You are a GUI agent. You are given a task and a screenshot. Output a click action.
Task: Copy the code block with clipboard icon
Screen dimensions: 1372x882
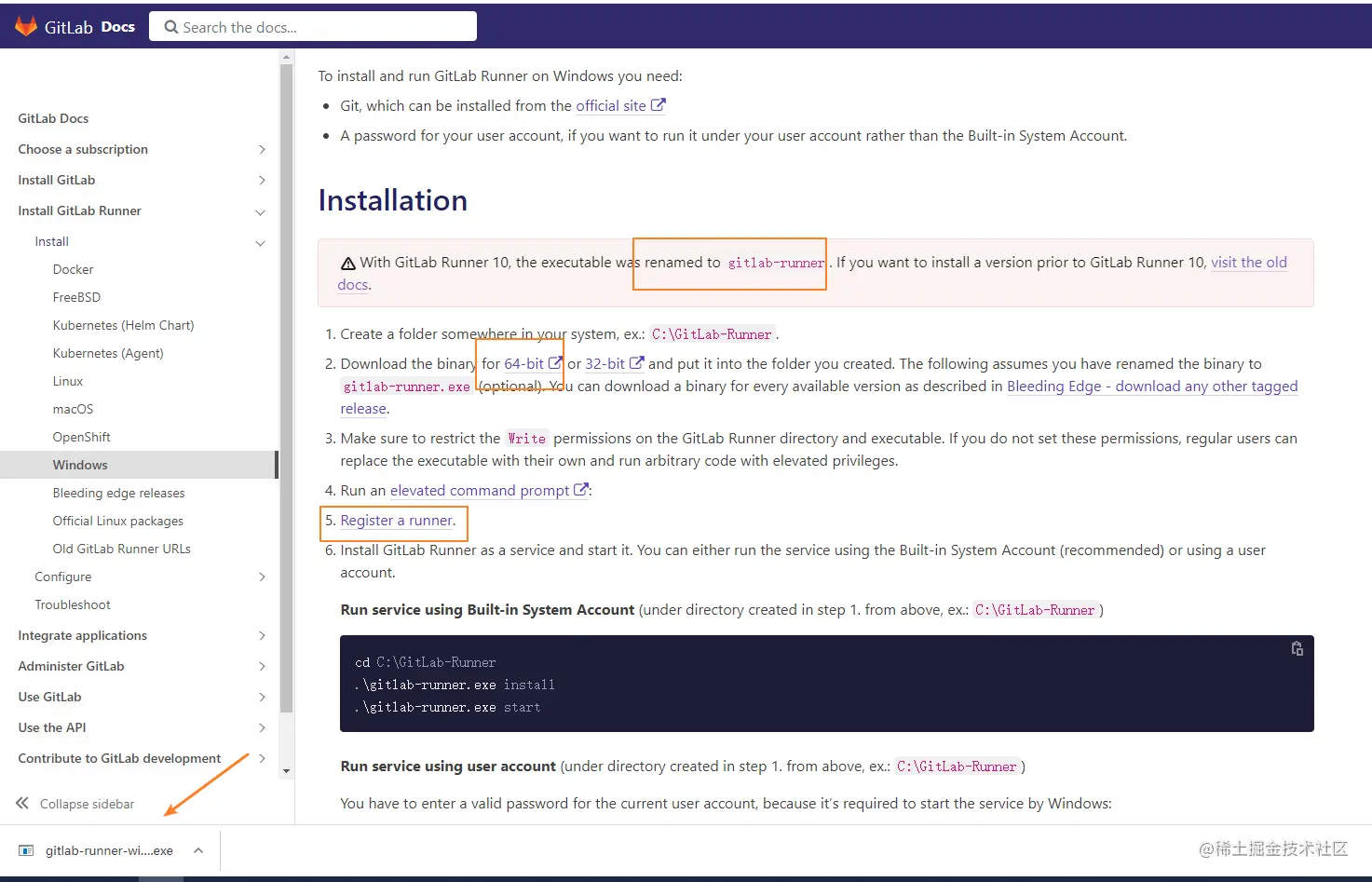1297,649
